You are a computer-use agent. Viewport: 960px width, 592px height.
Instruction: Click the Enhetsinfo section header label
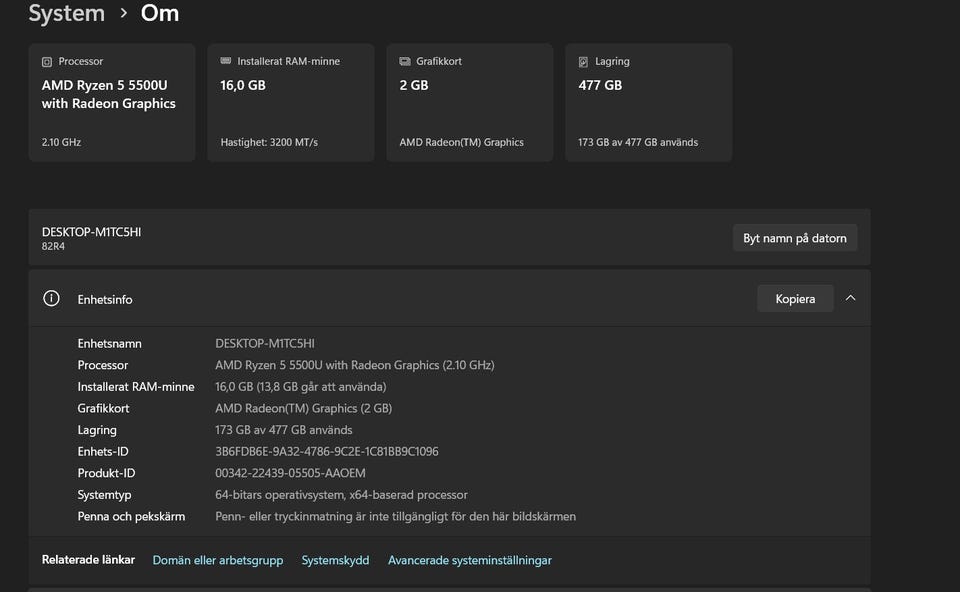[x=105, y=299]
